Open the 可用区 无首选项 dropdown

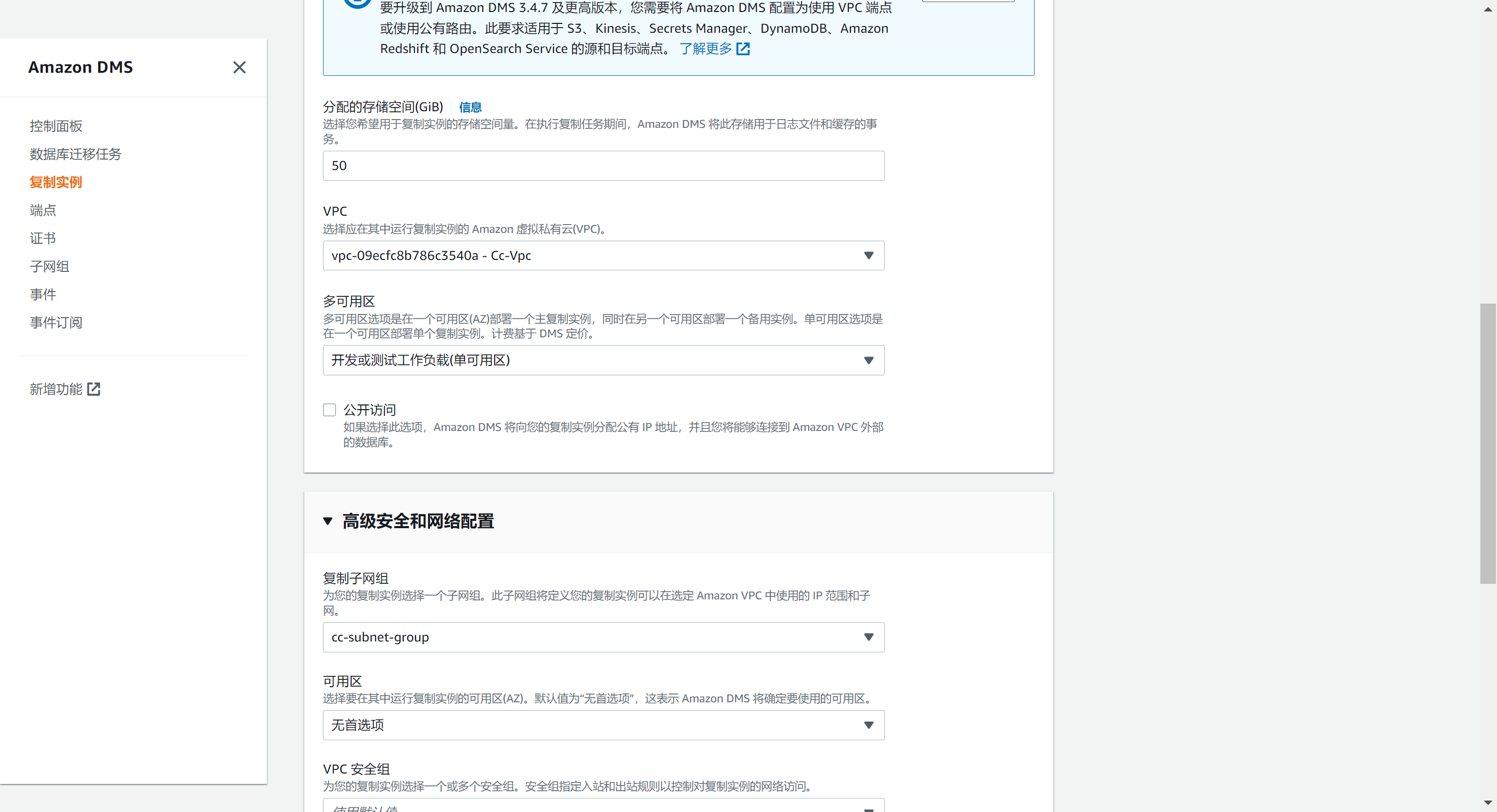[x=604, y=725]
